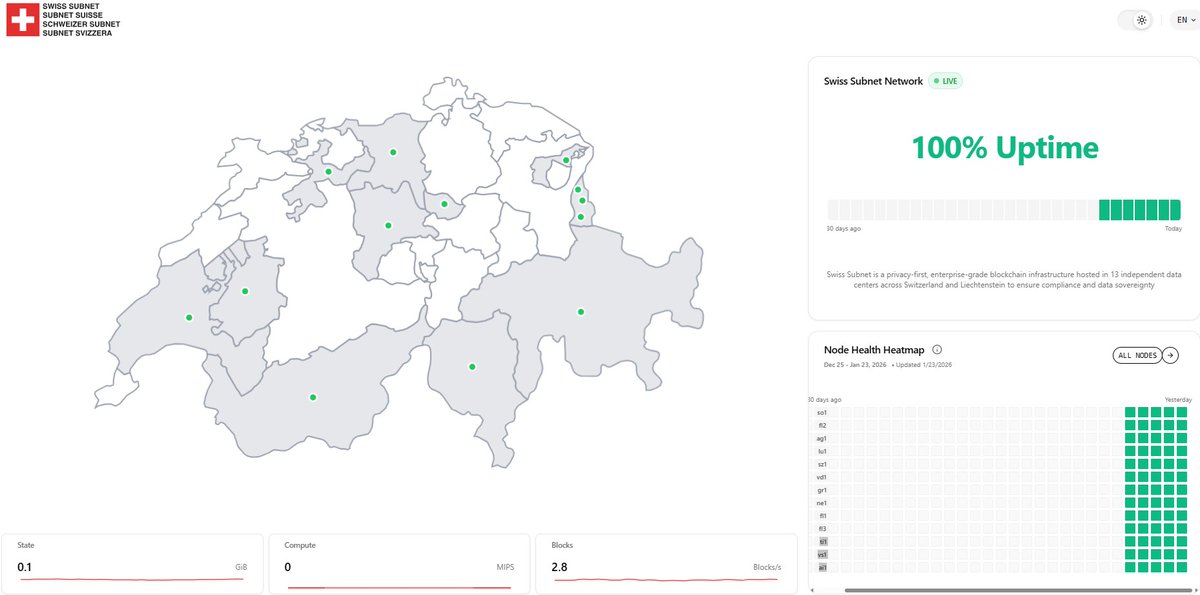1200x595 pixels.
Task: Click the 'MIPS' unit label
Action: [x=505, y=568]
